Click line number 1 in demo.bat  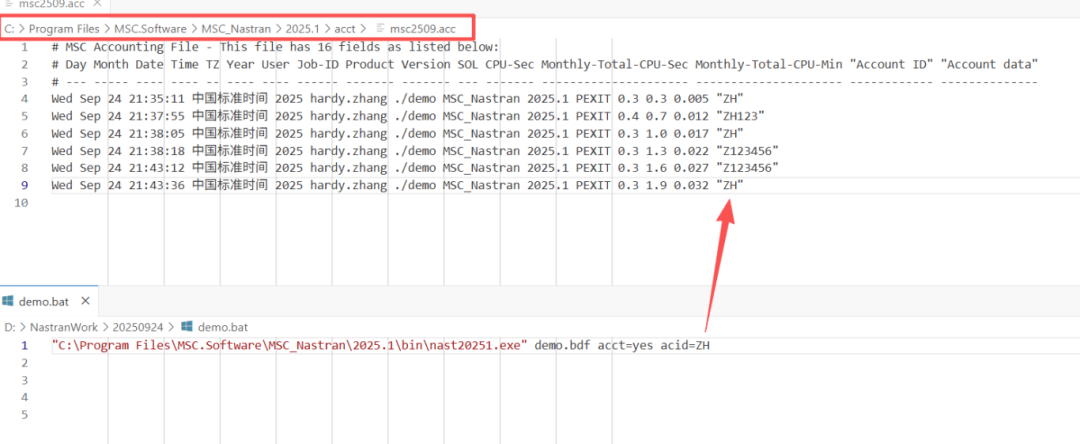(x=25, y=346)
